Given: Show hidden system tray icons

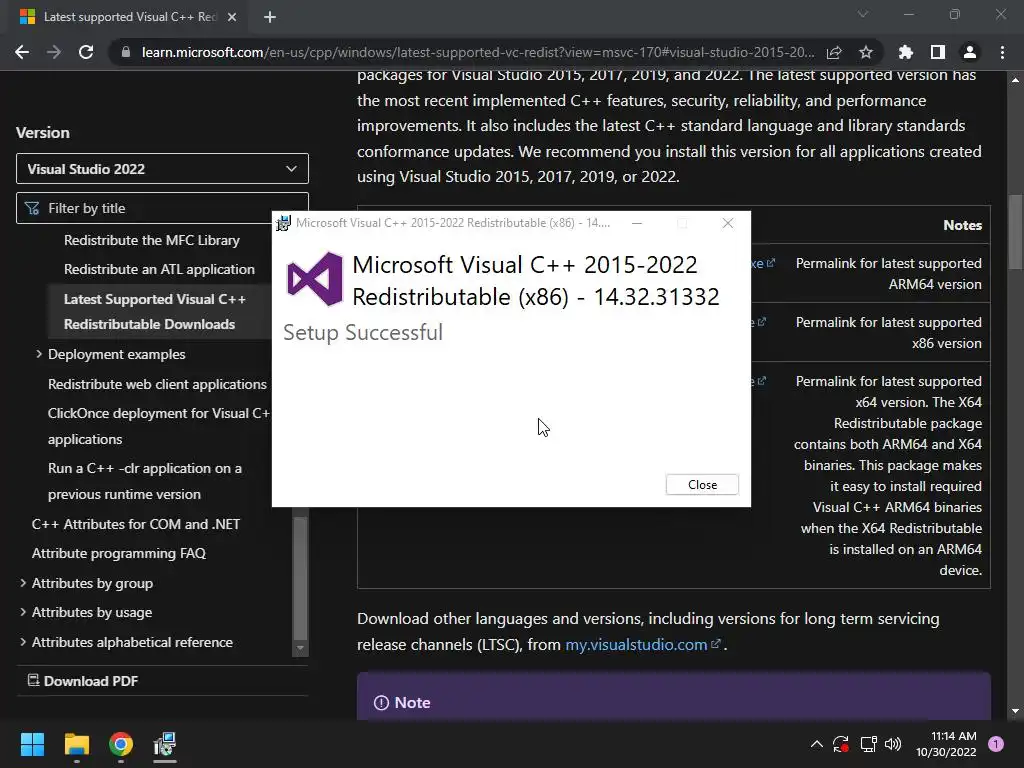Looking at the screenshot, I should [x=816, y=744].
